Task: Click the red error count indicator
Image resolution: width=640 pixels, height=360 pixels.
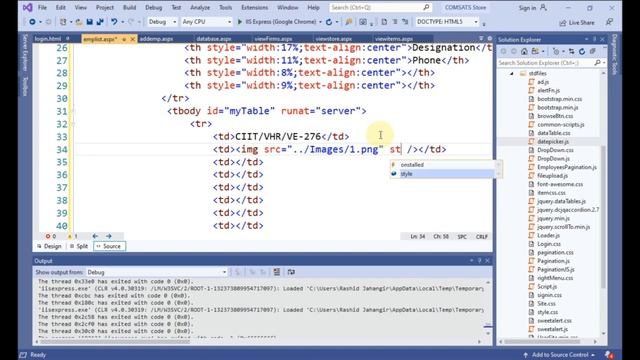Action: click(51, 236)
